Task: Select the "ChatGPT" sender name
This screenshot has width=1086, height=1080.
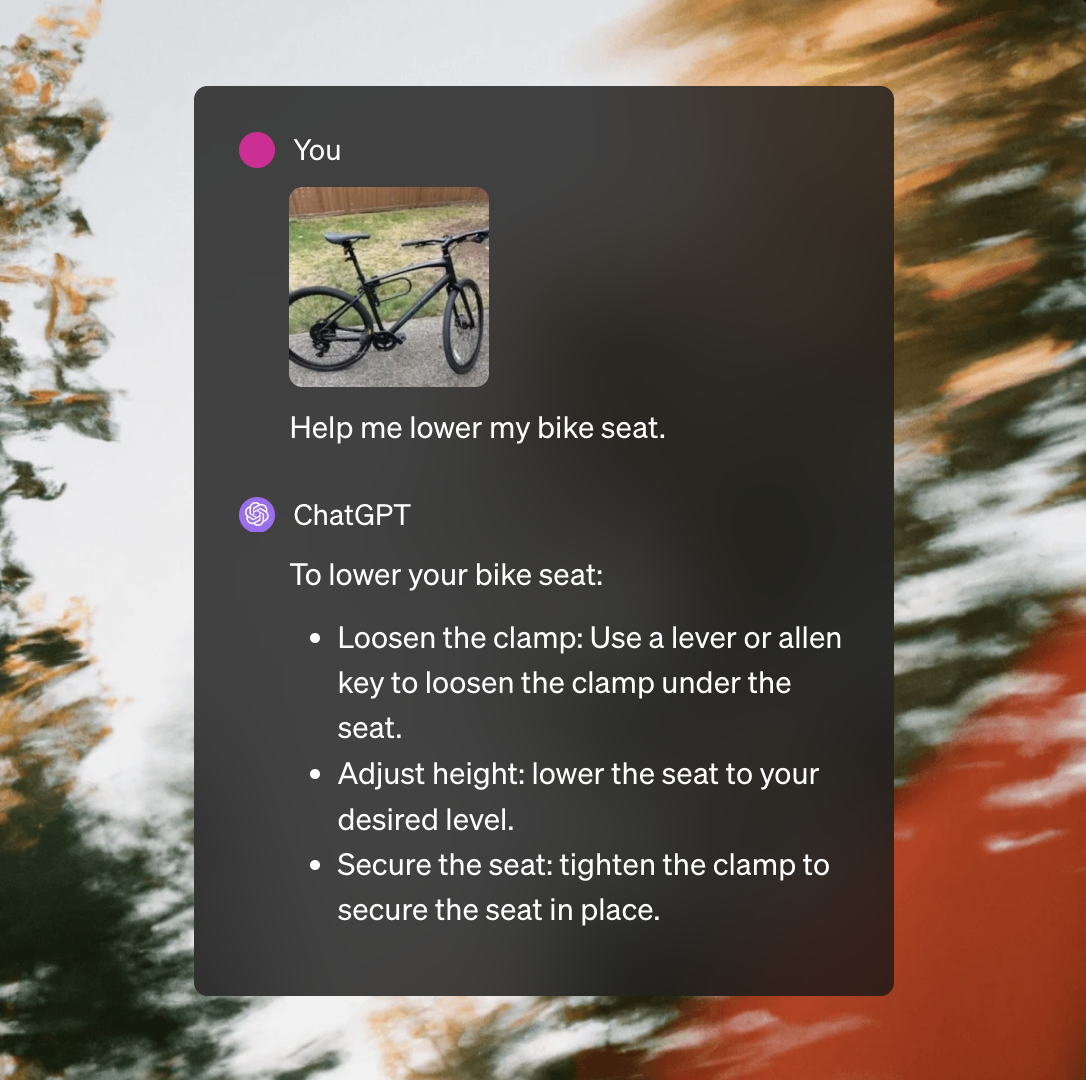Action: [352, 515]
